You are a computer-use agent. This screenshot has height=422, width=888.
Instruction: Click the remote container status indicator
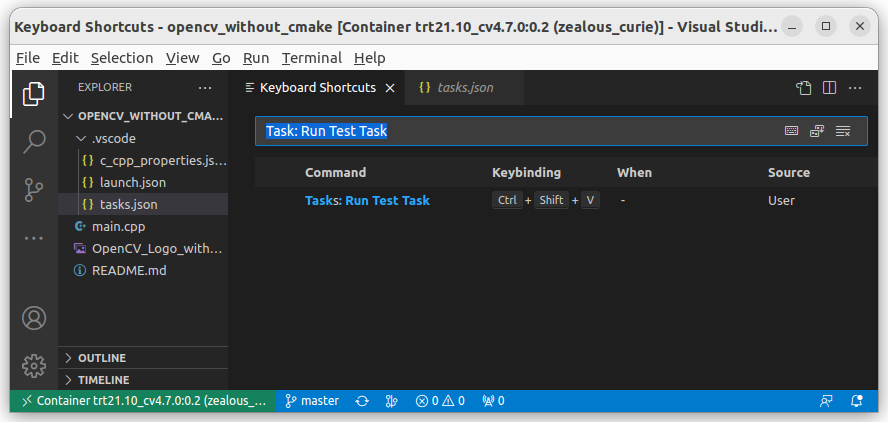(x=143, y=401)
